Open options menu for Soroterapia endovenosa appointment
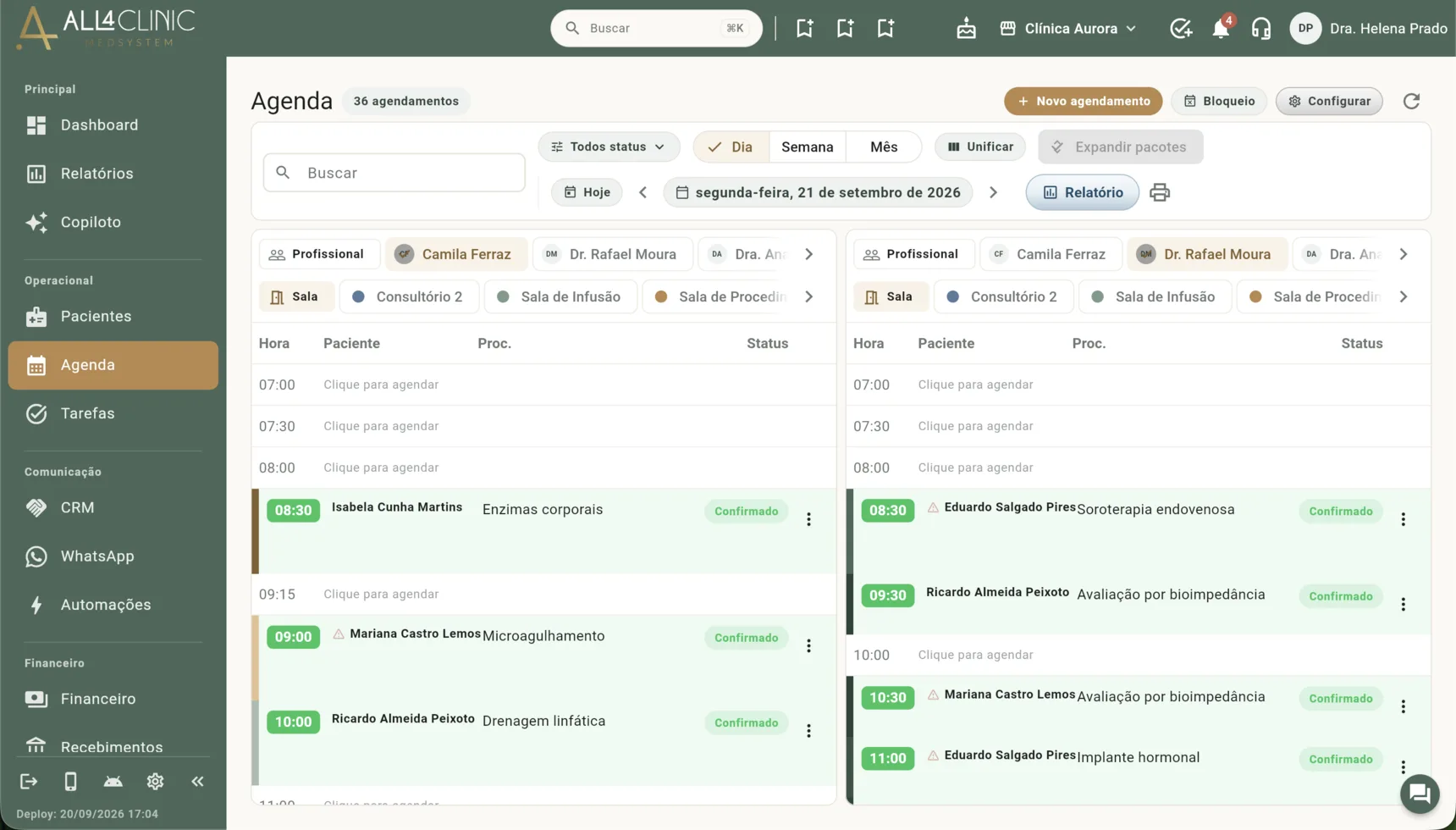 pyautogui.click(x=1403, y=519)
